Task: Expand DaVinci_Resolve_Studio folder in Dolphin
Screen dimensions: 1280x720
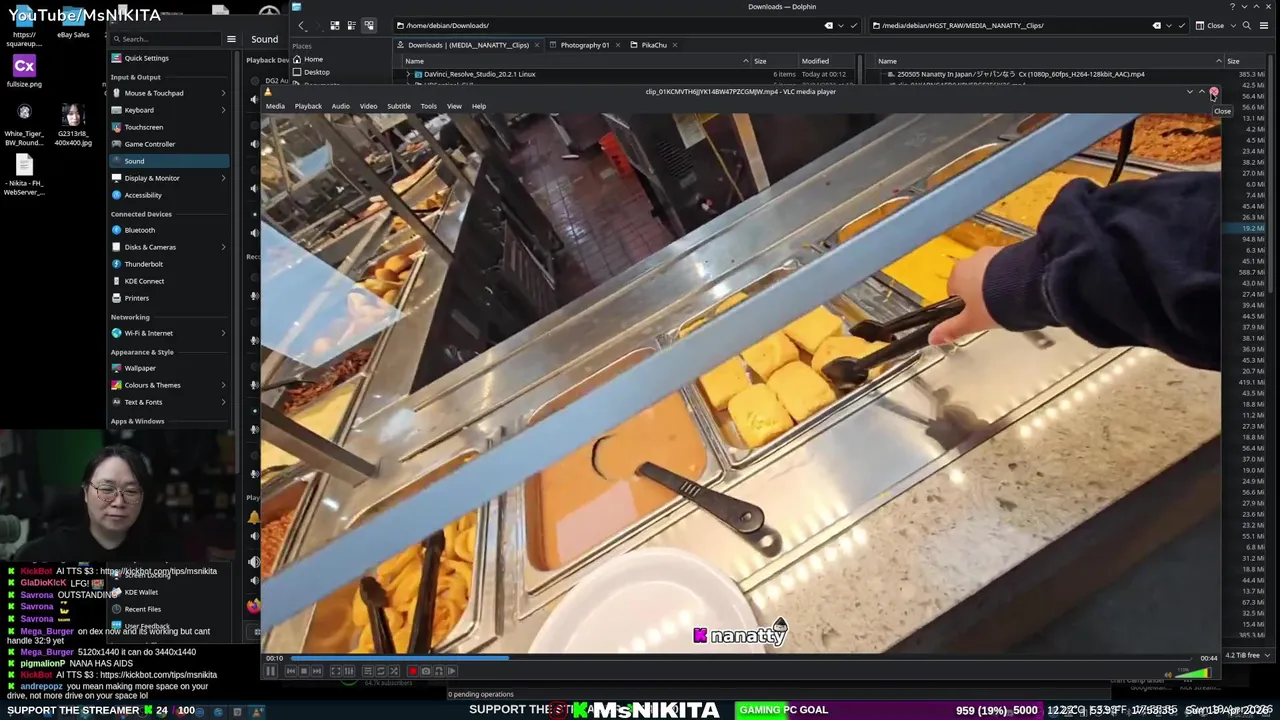Action: [x=408, y=74]
